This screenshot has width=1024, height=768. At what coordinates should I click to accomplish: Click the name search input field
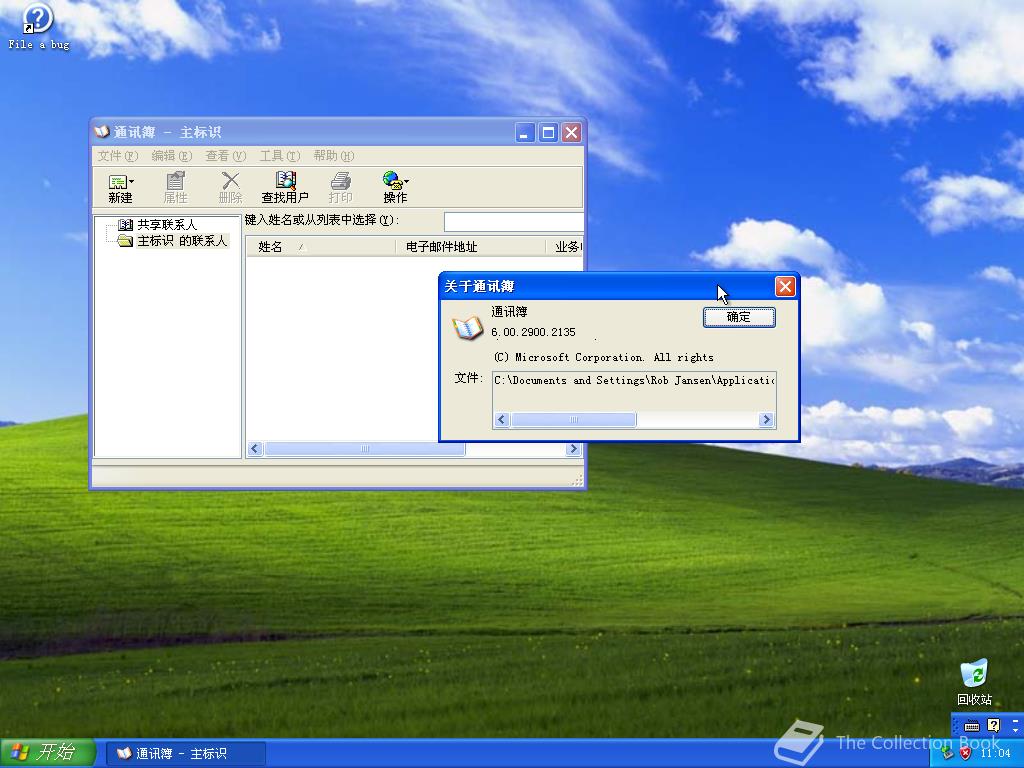pyautogui.click(x=513, y=221)
